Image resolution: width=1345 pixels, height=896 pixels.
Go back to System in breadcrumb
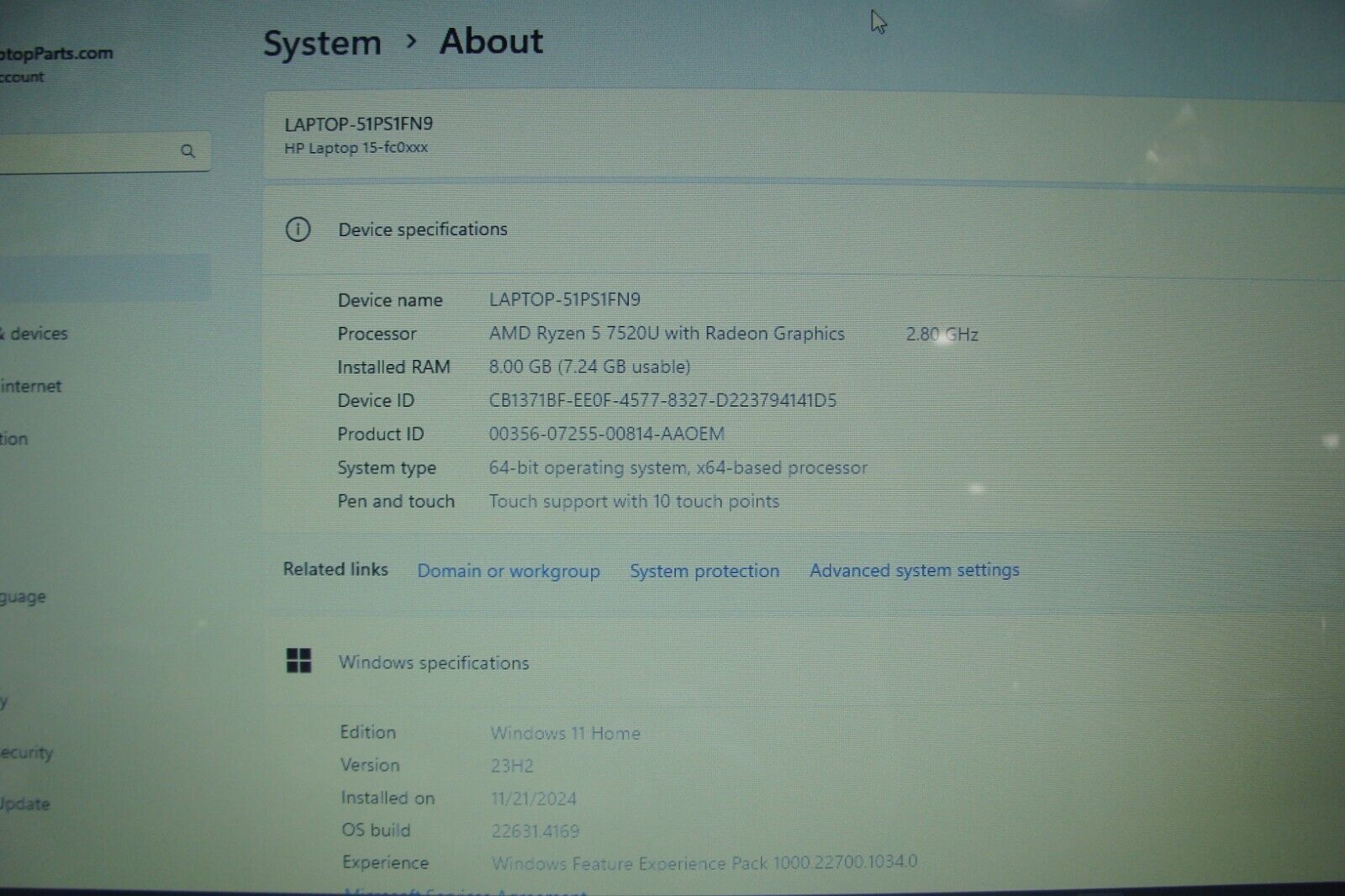click(322, 43)
